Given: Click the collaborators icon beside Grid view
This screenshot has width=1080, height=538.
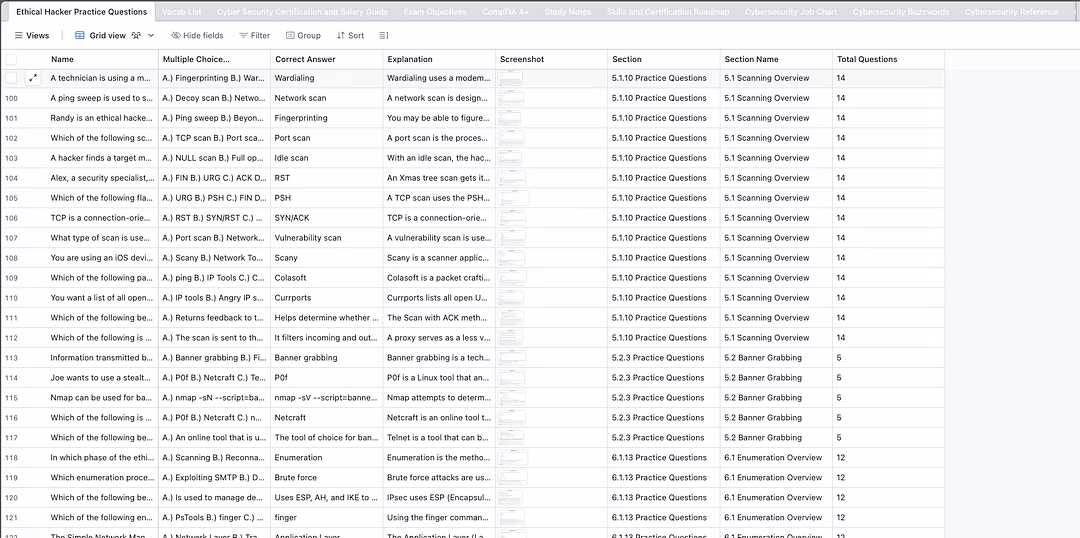Looking at the screenshot, I should click(136, 35).
